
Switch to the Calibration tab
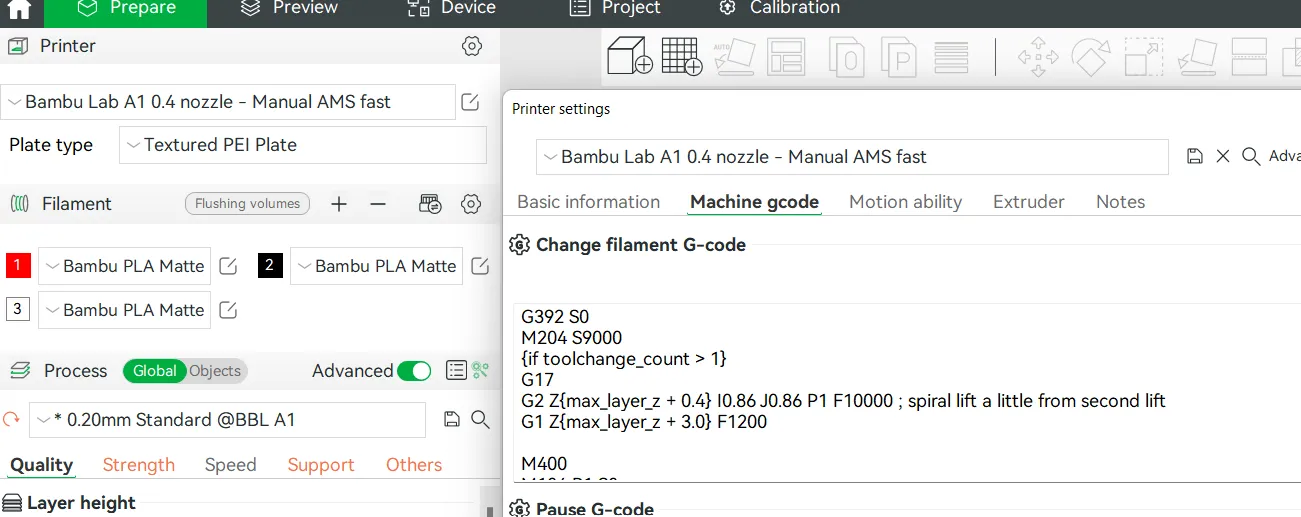point(780,8)
